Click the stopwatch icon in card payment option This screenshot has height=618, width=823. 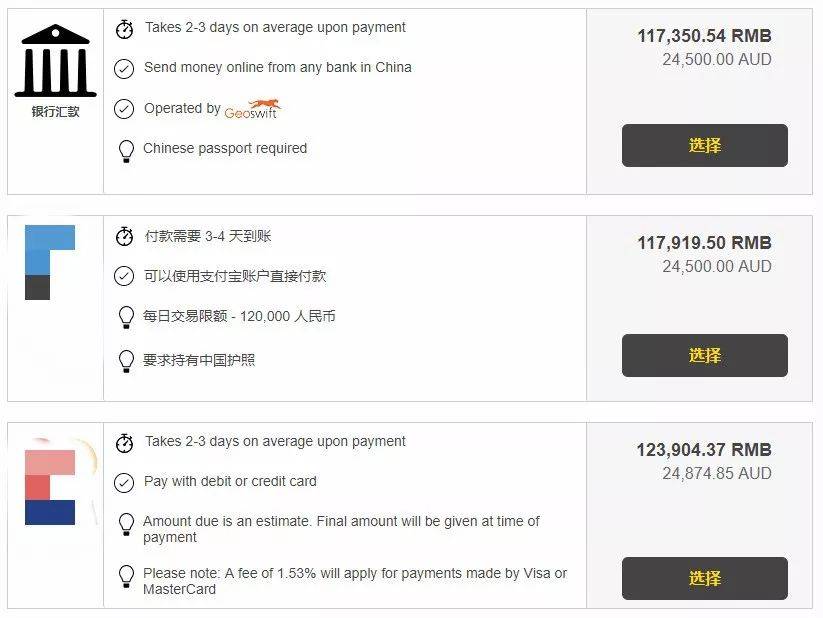124,443
